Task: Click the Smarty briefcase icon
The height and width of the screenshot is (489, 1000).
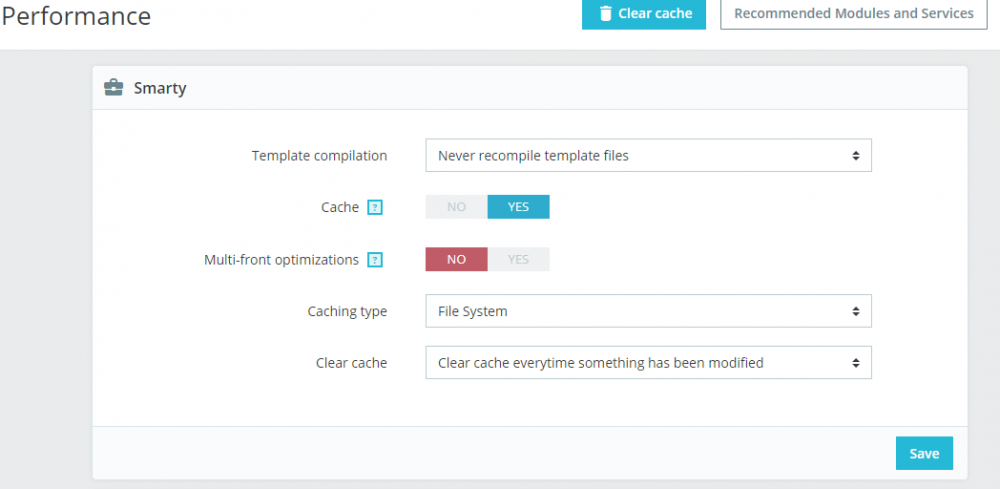Action: tap(114, 88)
